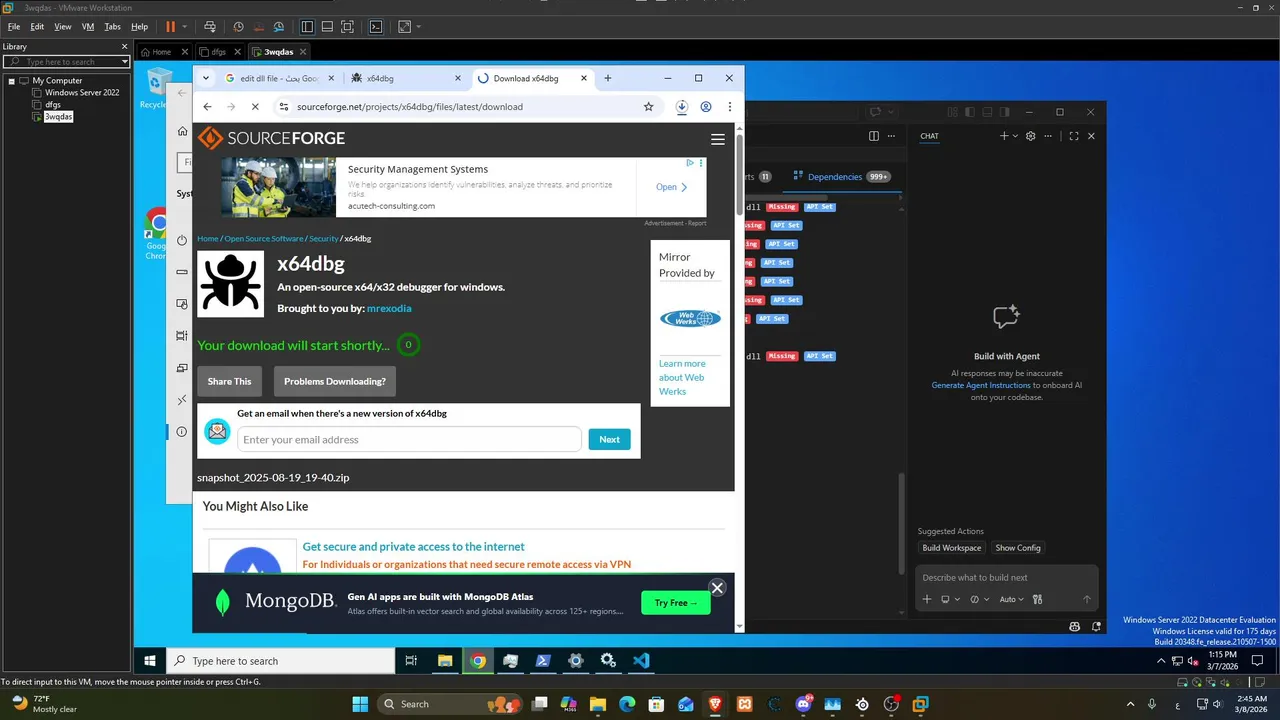Add context with plus icon in chat input

click(x=927, y=599)
